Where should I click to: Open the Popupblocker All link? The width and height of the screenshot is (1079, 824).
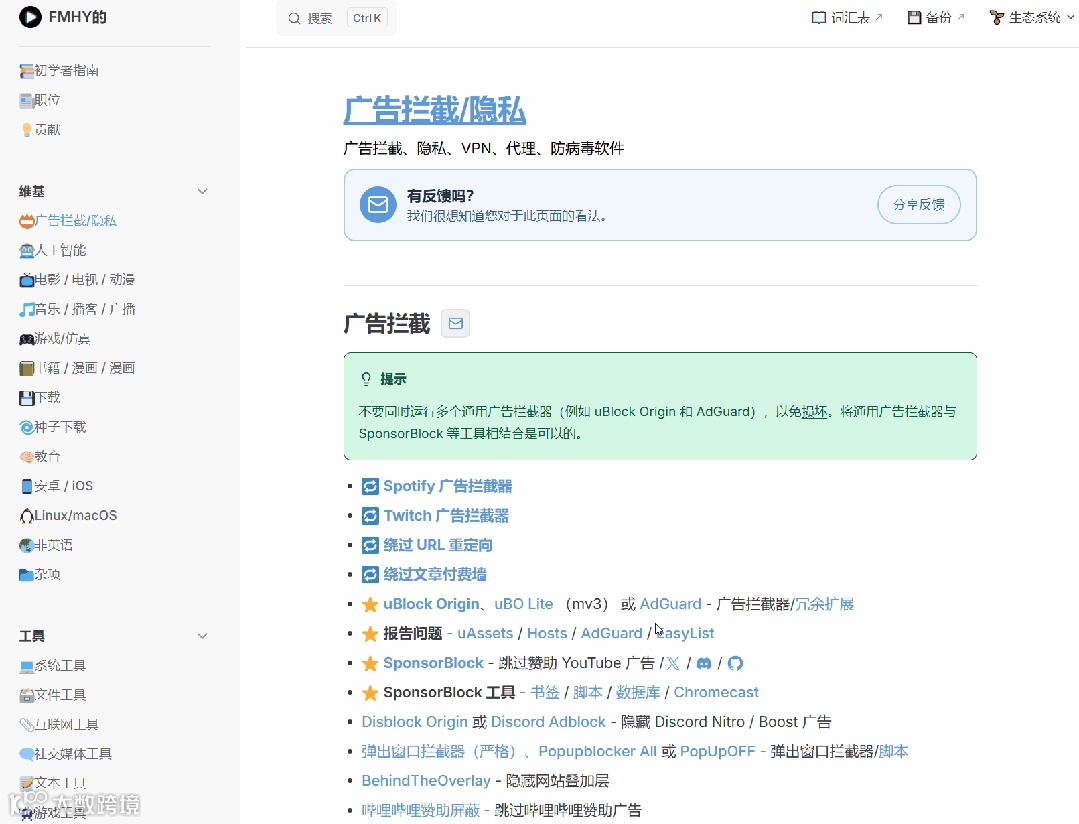[x=597, y=752]
